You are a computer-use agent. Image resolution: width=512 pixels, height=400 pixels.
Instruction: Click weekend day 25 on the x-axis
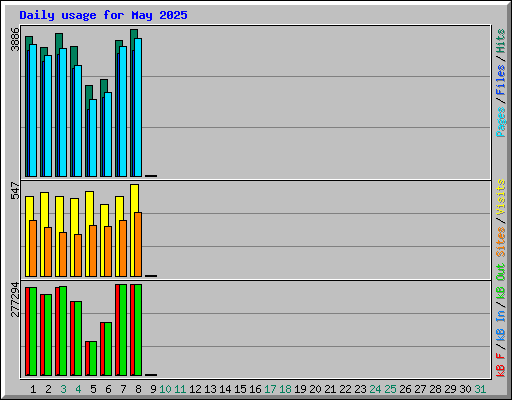[x=390, y=389]
